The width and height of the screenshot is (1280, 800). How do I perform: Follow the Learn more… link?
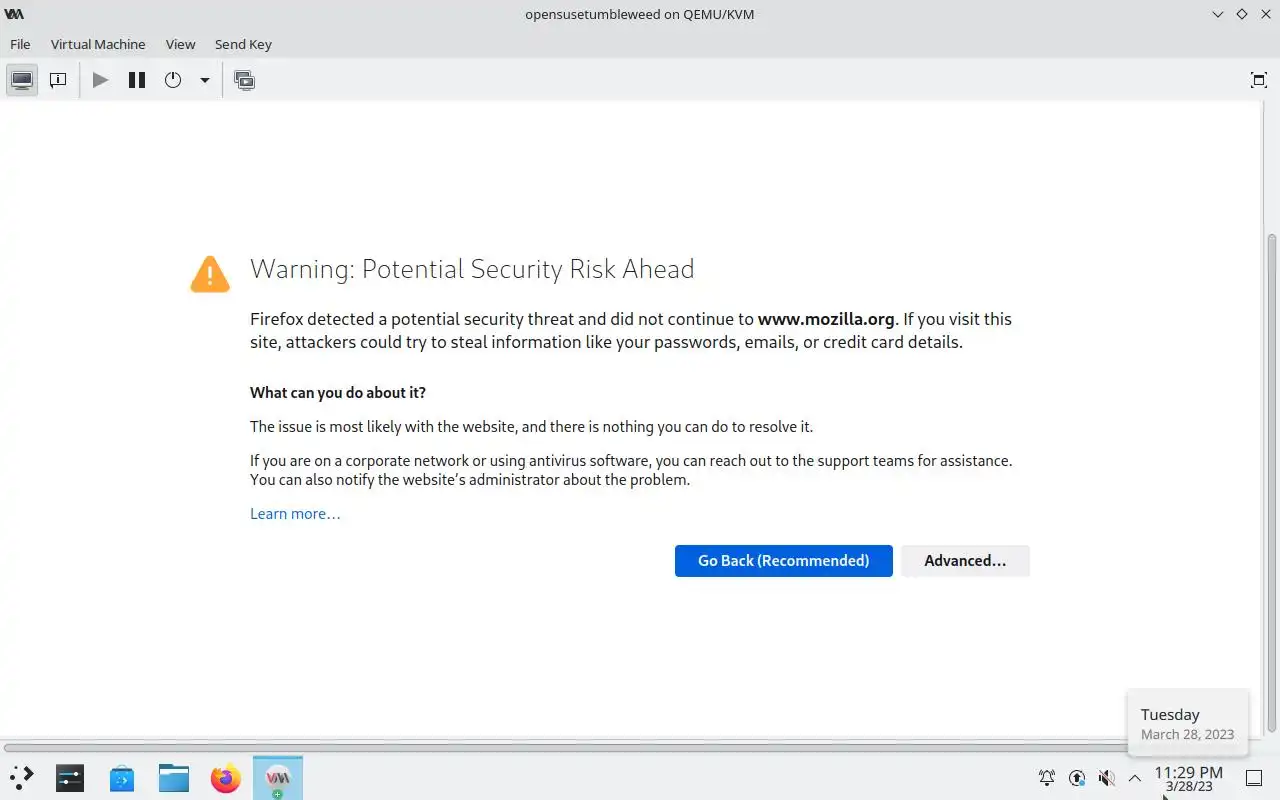(x=295, y=514)
